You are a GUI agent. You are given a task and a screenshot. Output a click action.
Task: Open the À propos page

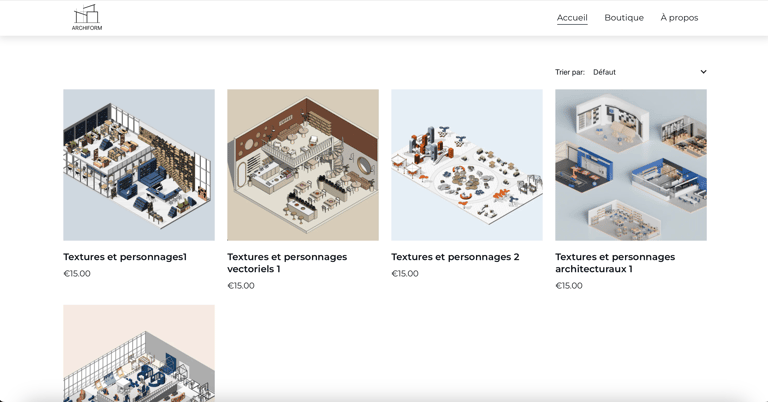[679, 18]
